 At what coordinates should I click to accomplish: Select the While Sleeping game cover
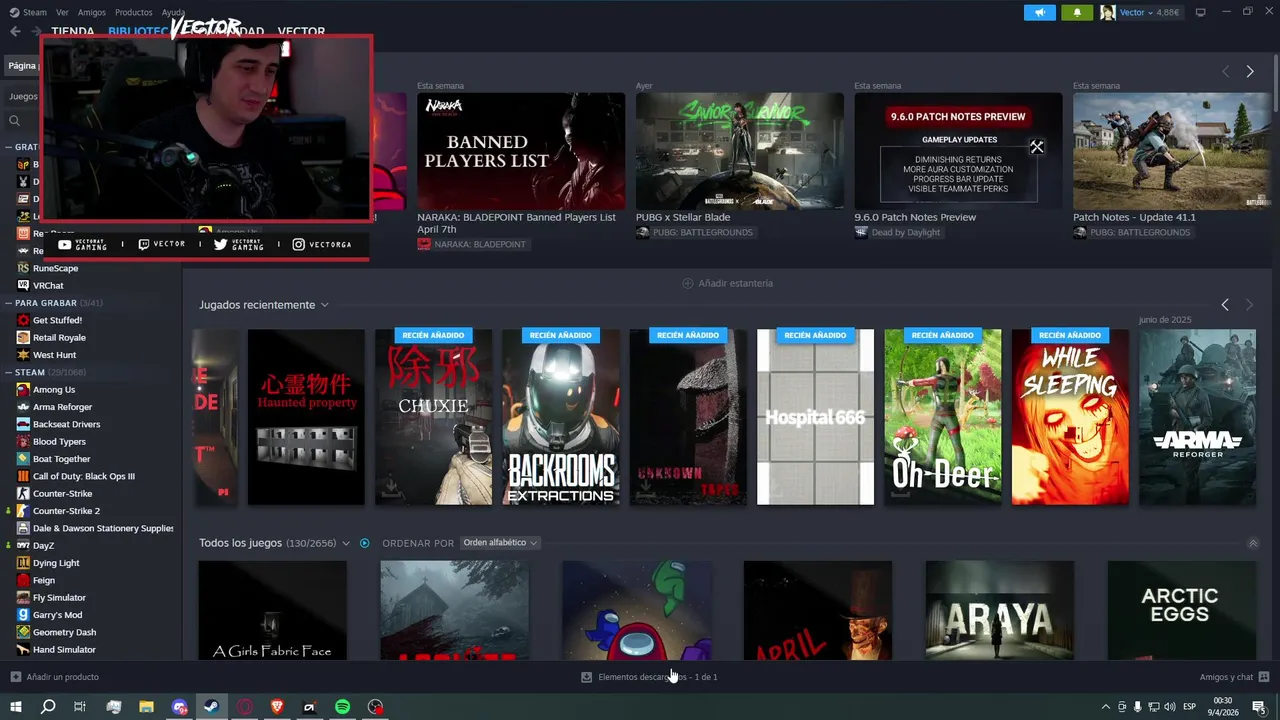coord(1070,417)
